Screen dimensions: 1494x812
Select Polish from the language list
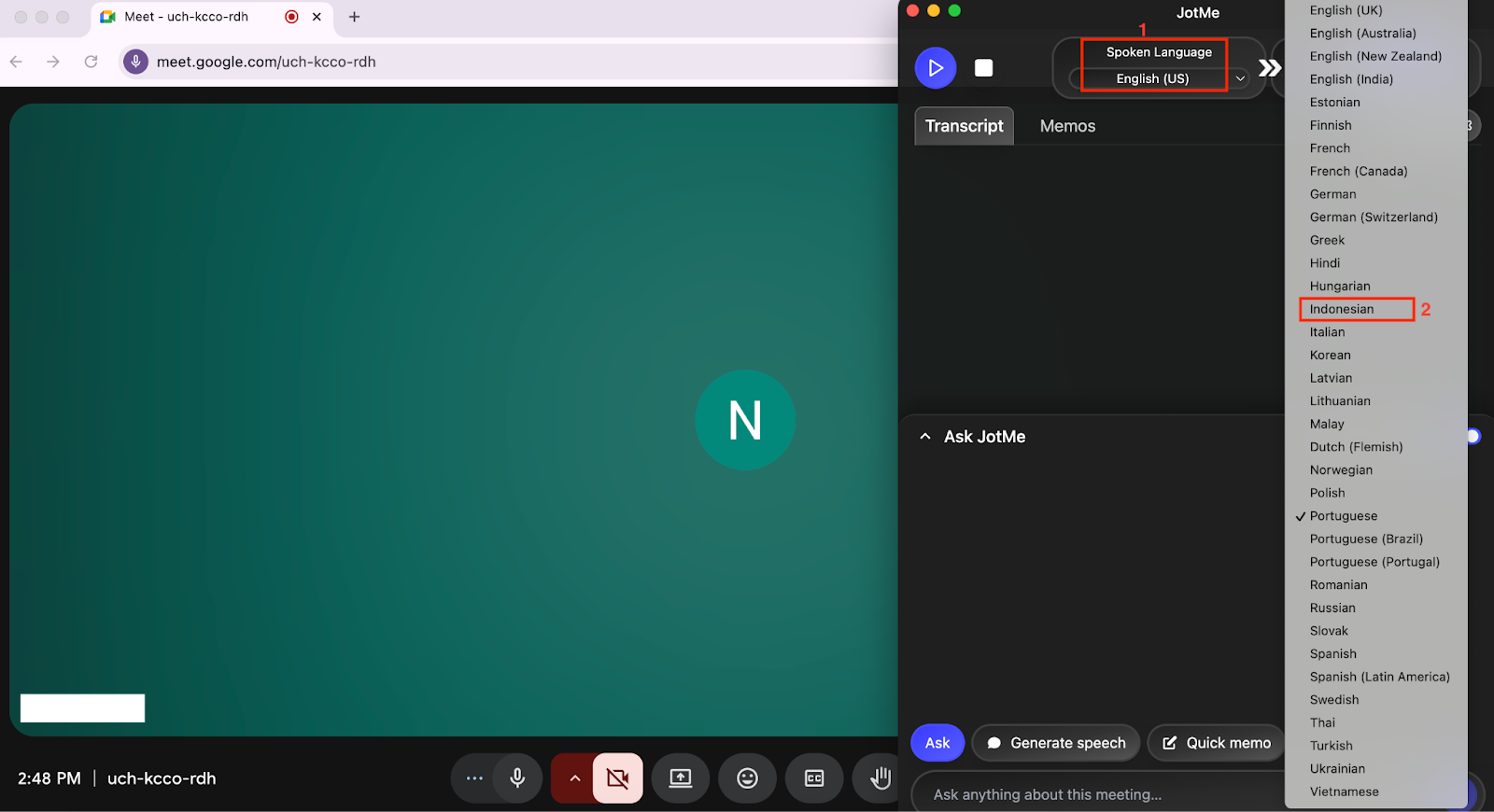[1327, 493]
